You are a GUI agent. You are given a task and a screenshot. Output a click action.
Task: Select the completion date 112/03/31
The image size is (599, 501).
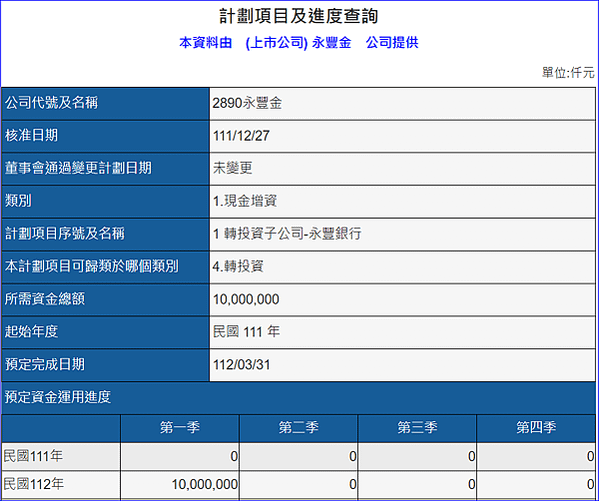coord(241,365)
